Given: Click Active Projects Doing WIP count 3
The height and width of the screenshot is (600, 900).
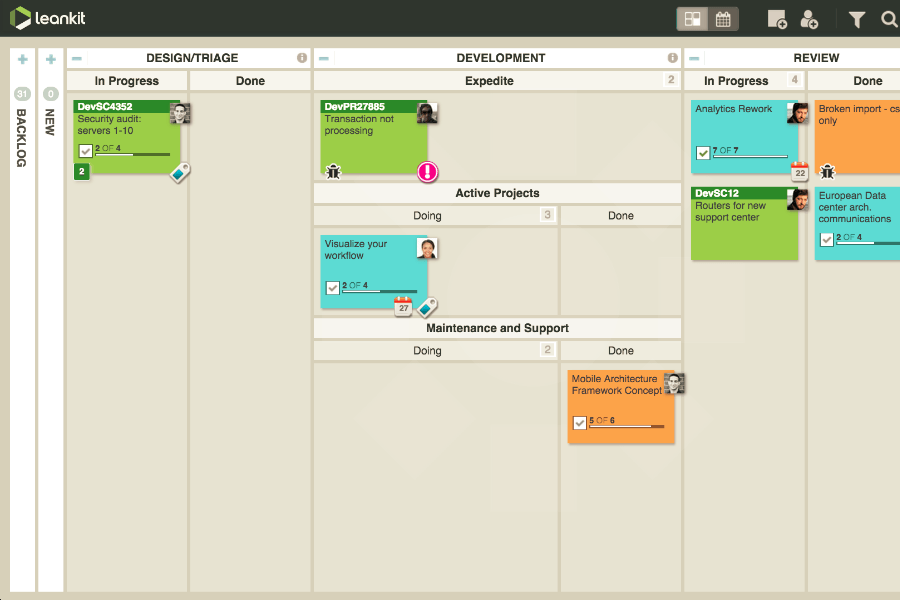Looking at the screenshot, I should [548, 215].
